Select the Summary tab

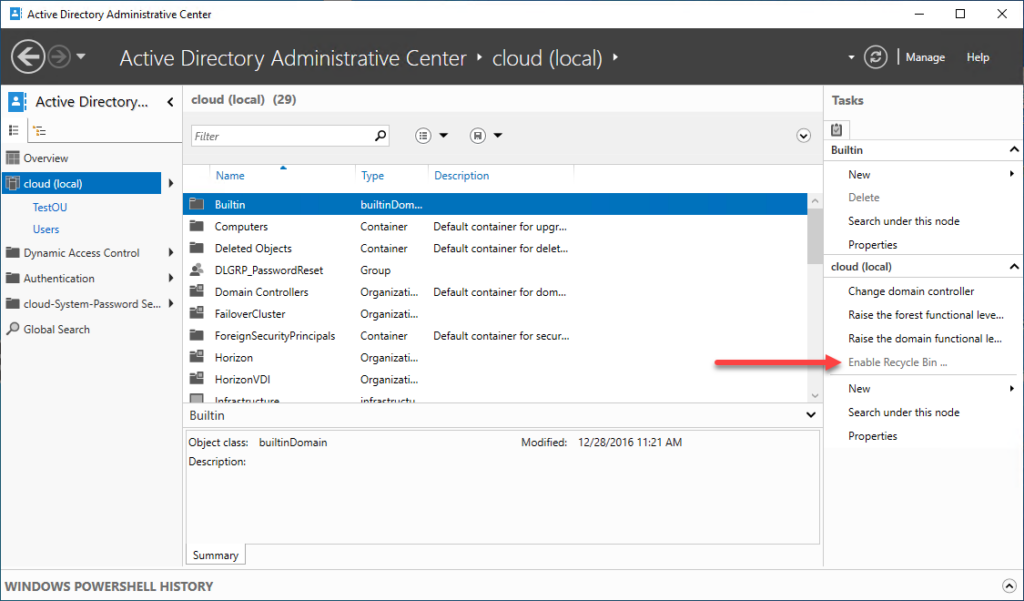(216, 555)
